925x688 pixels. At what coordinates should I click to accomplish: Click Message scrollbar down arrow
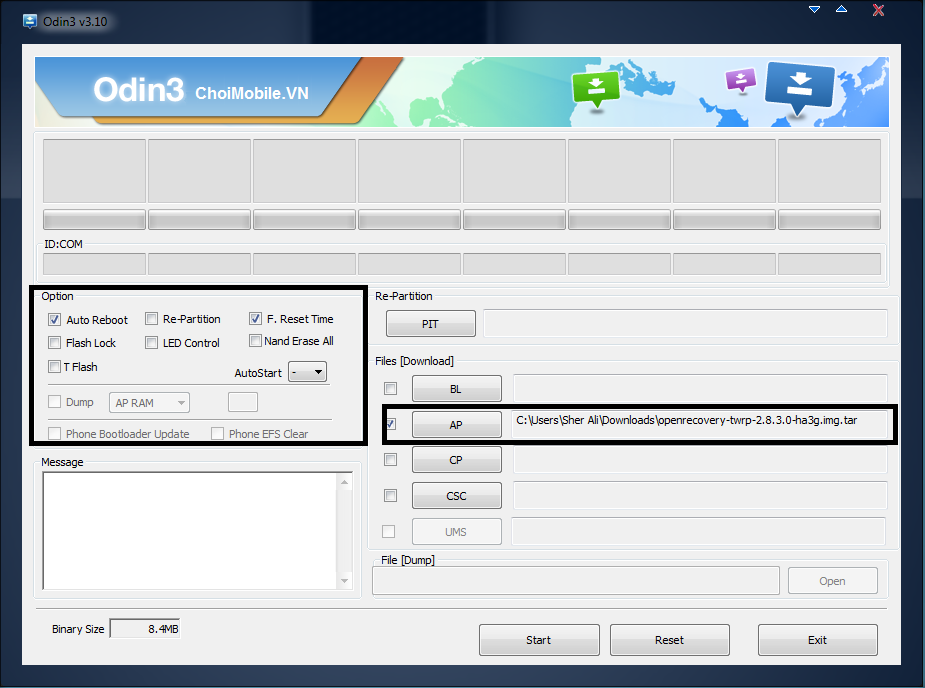click(x=345, y=581)
